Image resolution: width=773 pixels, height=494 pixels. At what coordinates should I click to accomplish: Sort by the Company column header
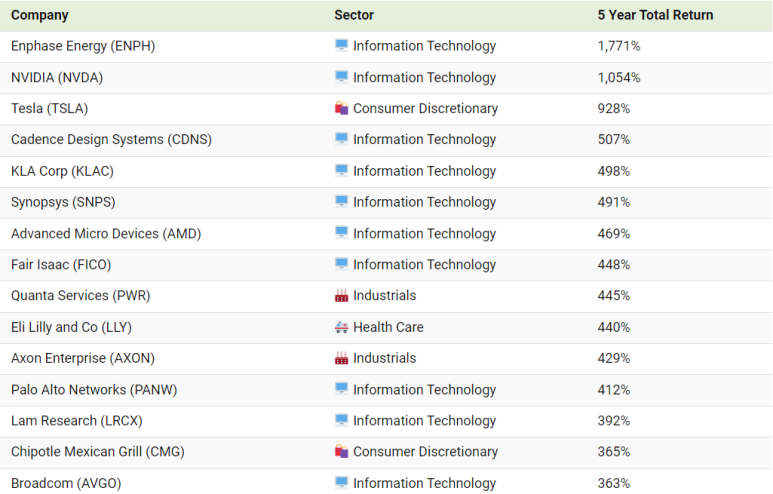(x=39, y=15)
